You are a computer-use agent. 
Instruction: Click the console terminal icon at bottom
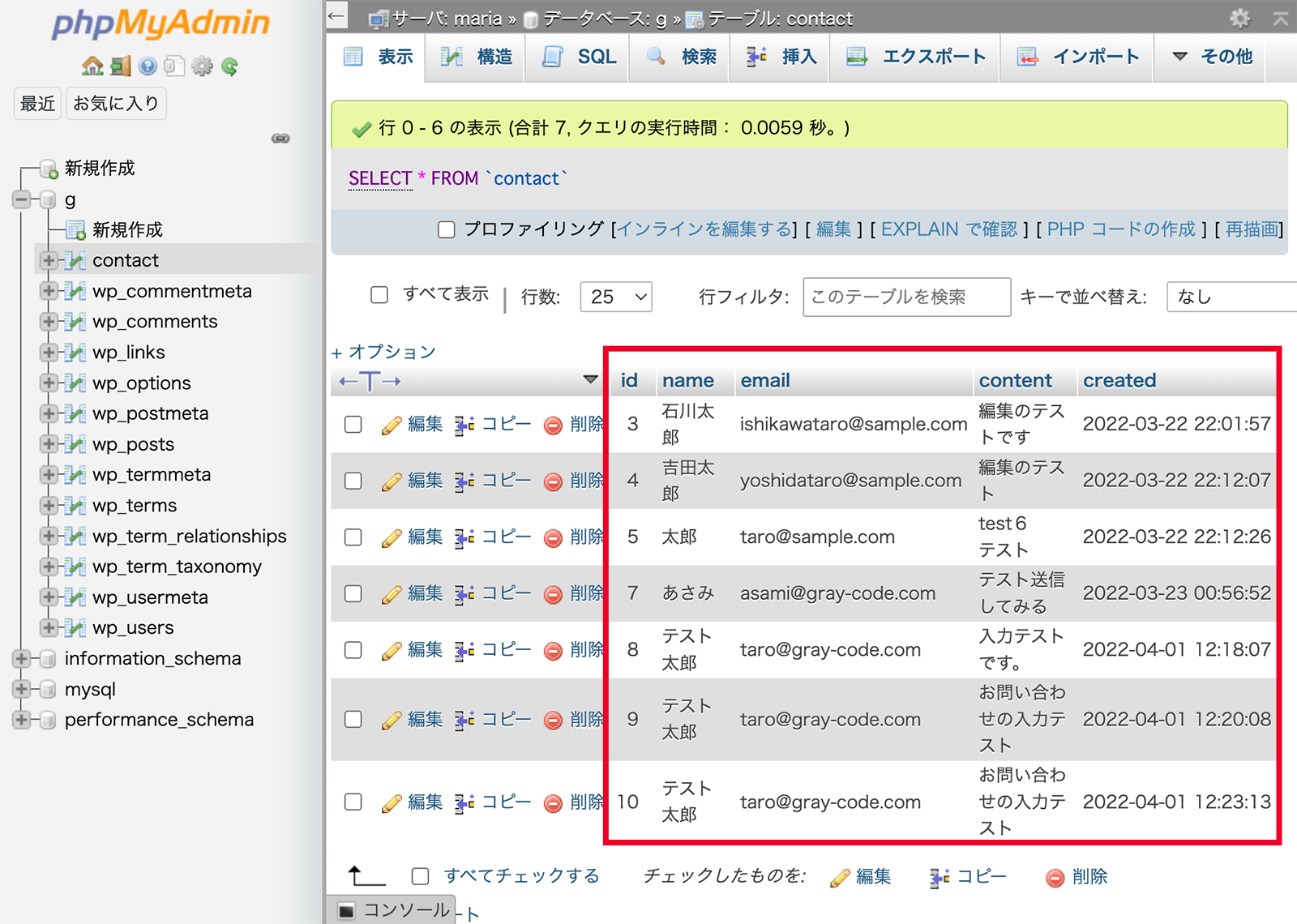(346, 911)
